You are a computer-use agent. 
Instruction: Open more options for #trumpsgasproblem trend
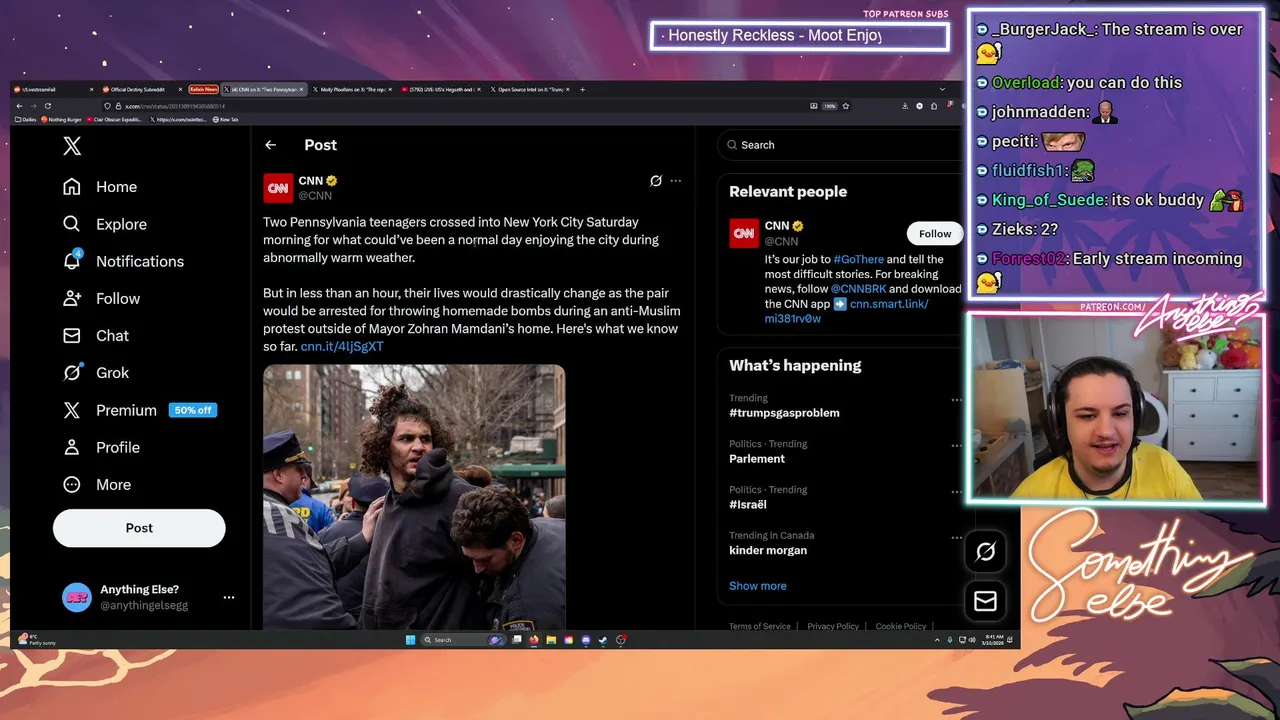[x=956, y=400]
